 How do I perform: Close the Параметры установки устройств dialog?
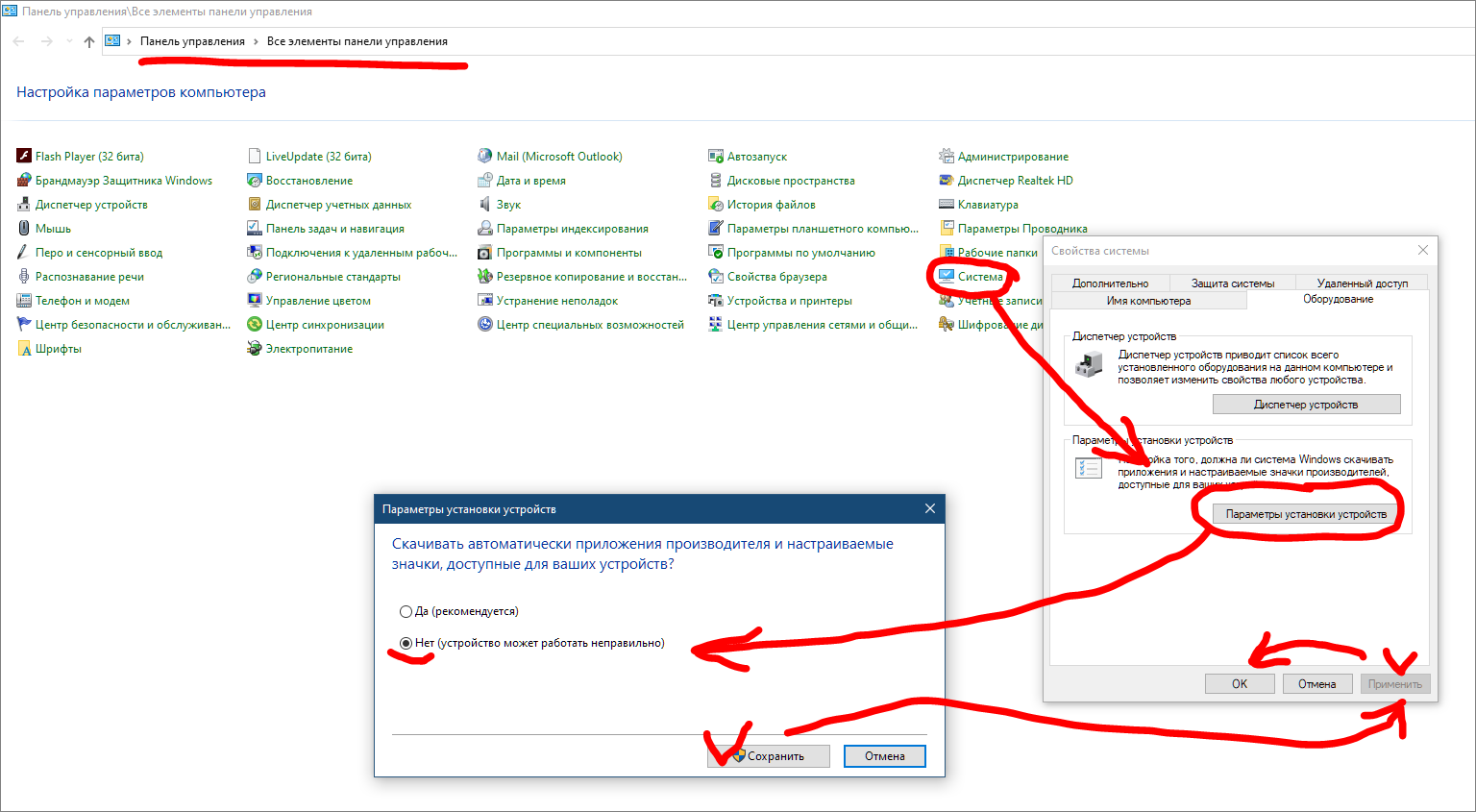(x=930, y=508)
